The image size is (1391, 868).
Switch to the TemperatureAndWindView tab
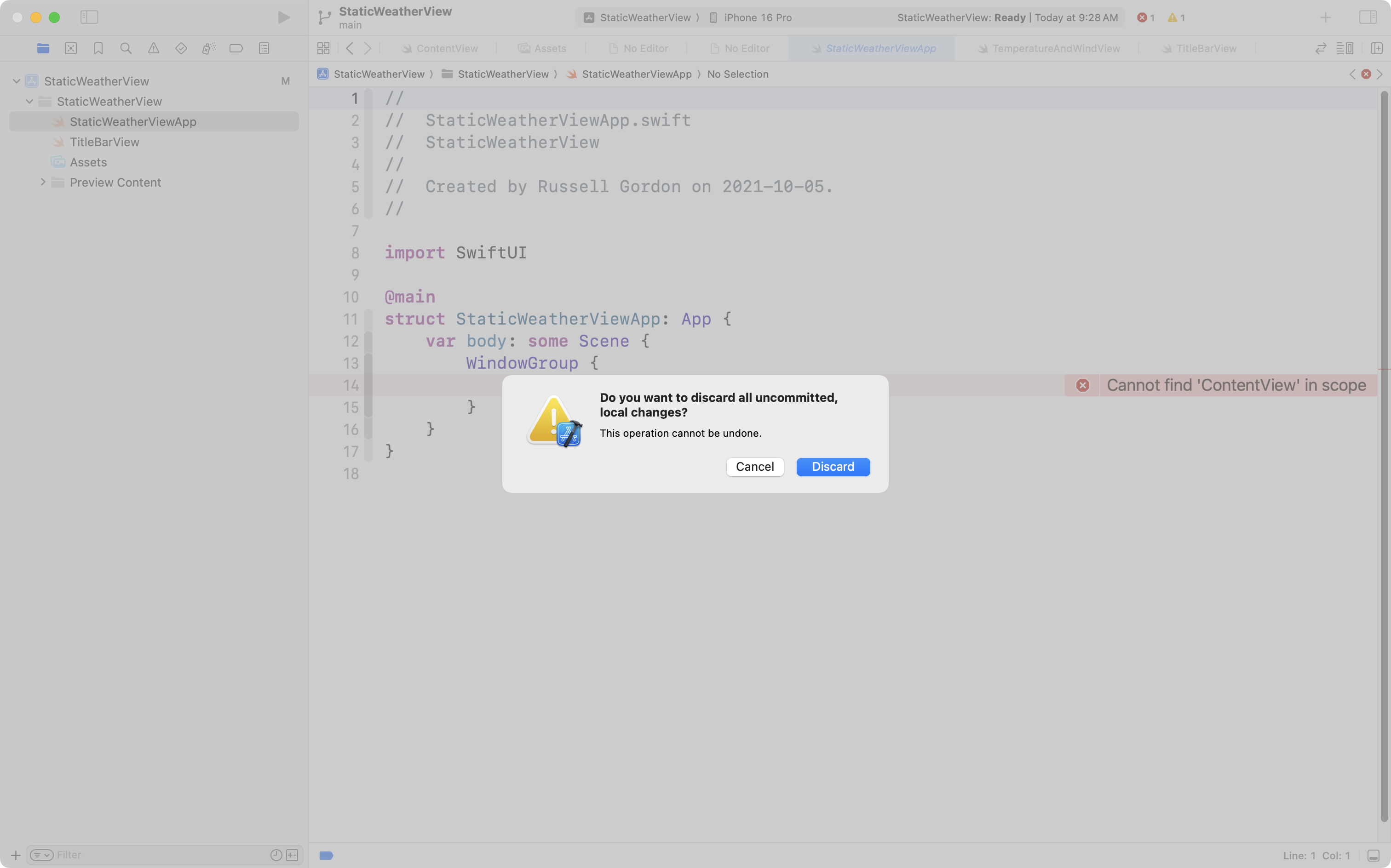tap(1056, 48)
